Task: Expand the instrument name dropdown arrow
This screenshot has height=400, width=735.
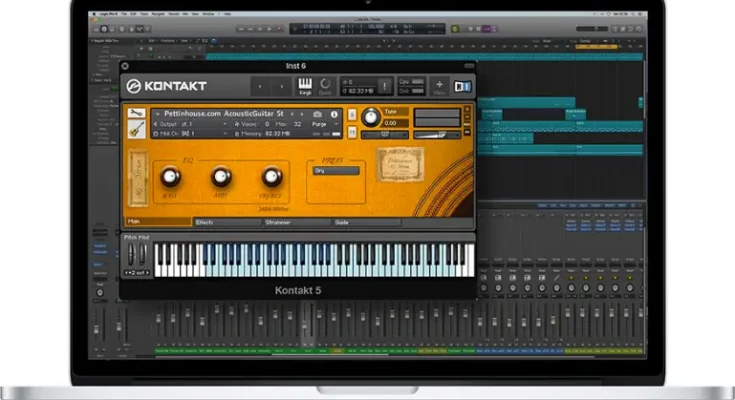Action: point(157,114)
